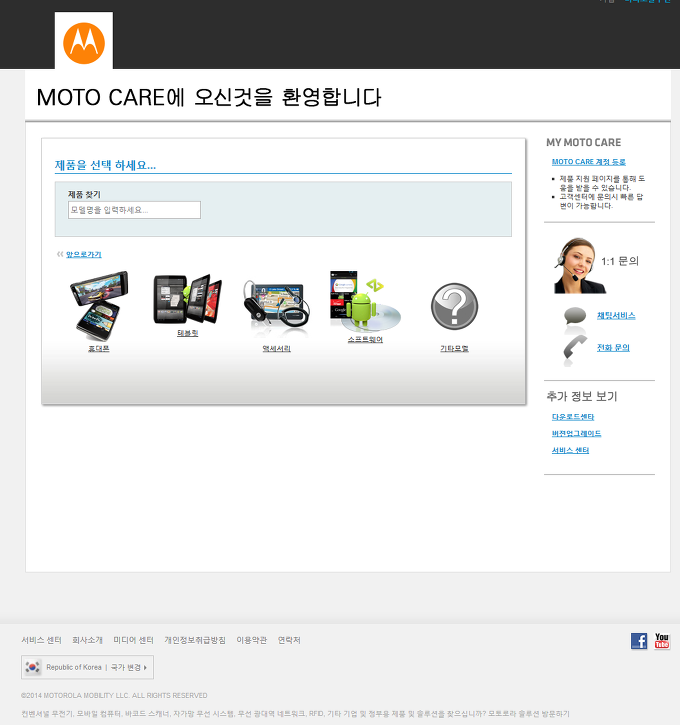This screenshot has width=680, height=725.
Task: Open the sidebar 서비스 센터 link
Action: [570, 450]
